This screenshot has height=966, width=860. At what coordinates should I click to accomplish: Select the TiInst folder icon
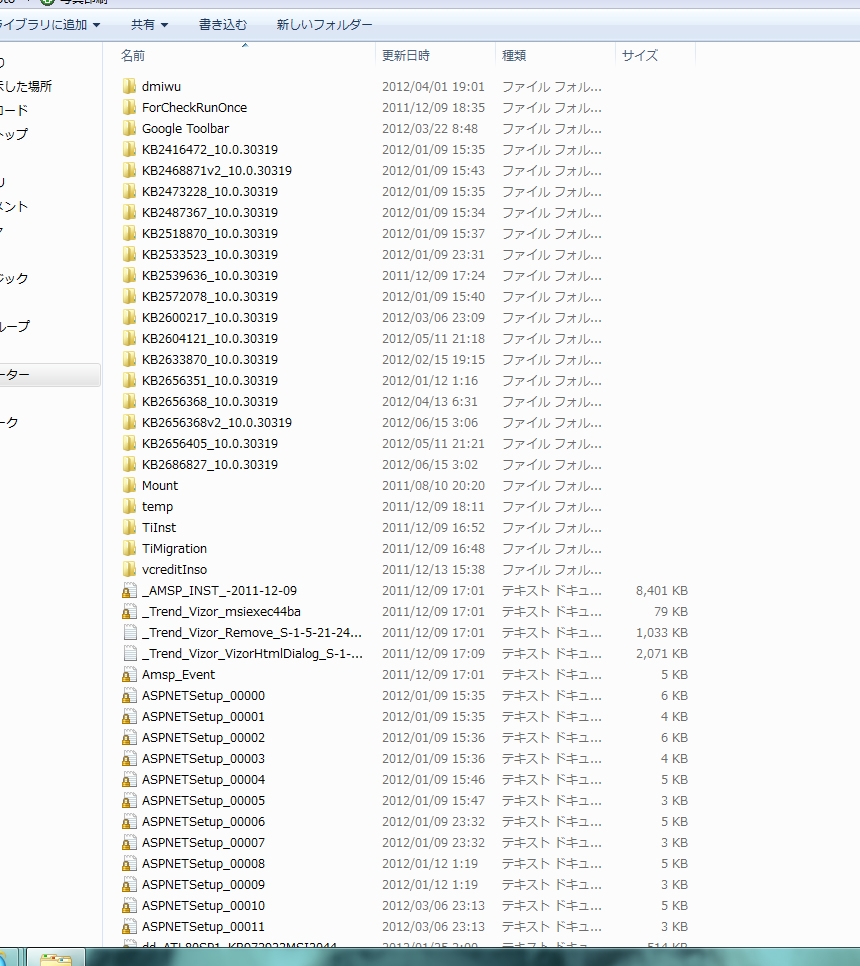129,527
